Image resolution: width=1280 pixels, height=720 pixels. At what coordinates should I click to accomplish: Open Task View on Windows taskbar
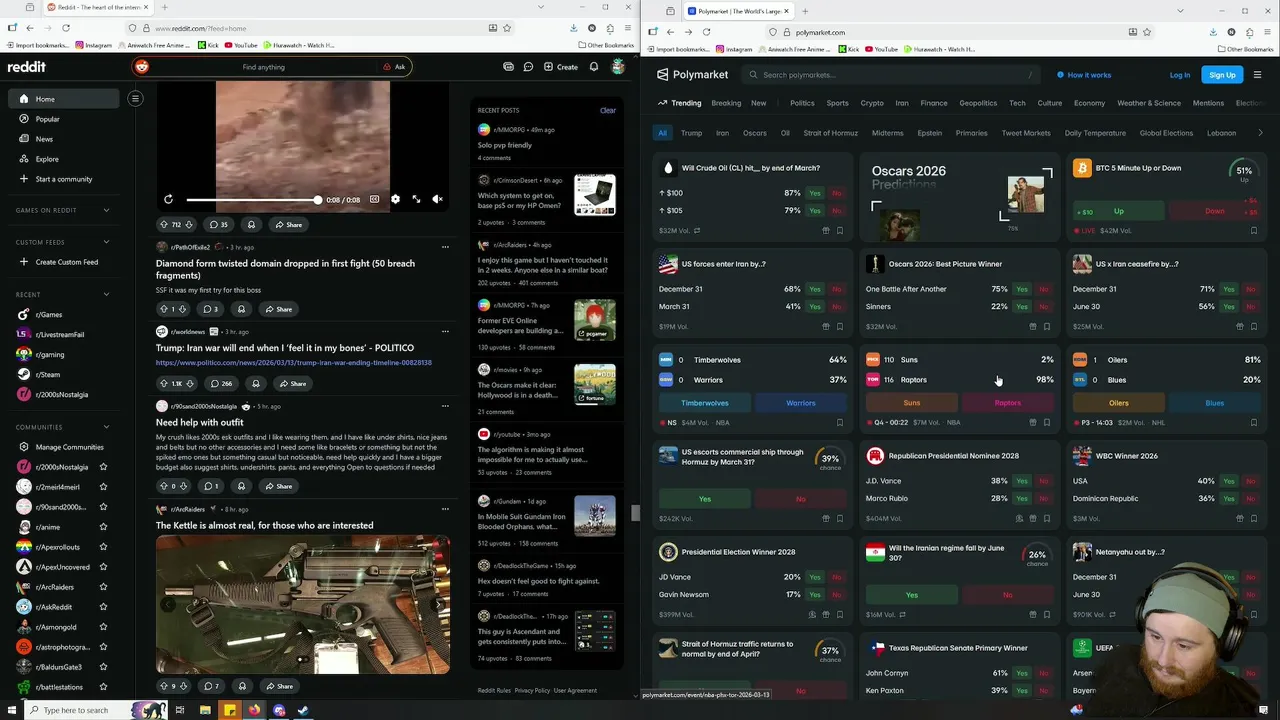[180, 710]
